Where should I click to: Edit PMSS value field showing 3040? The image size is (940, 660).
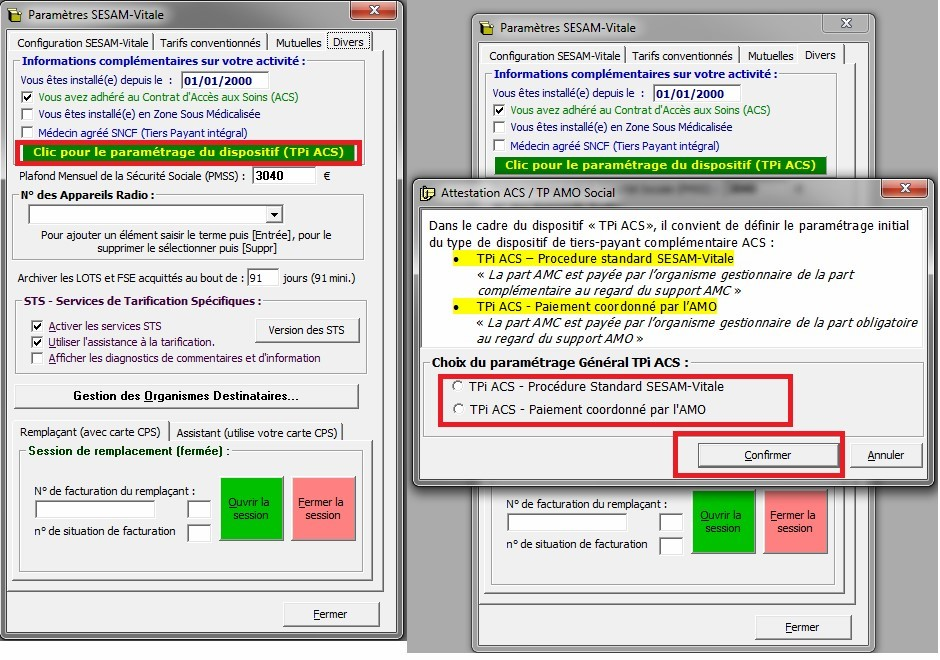click(284, 176)
